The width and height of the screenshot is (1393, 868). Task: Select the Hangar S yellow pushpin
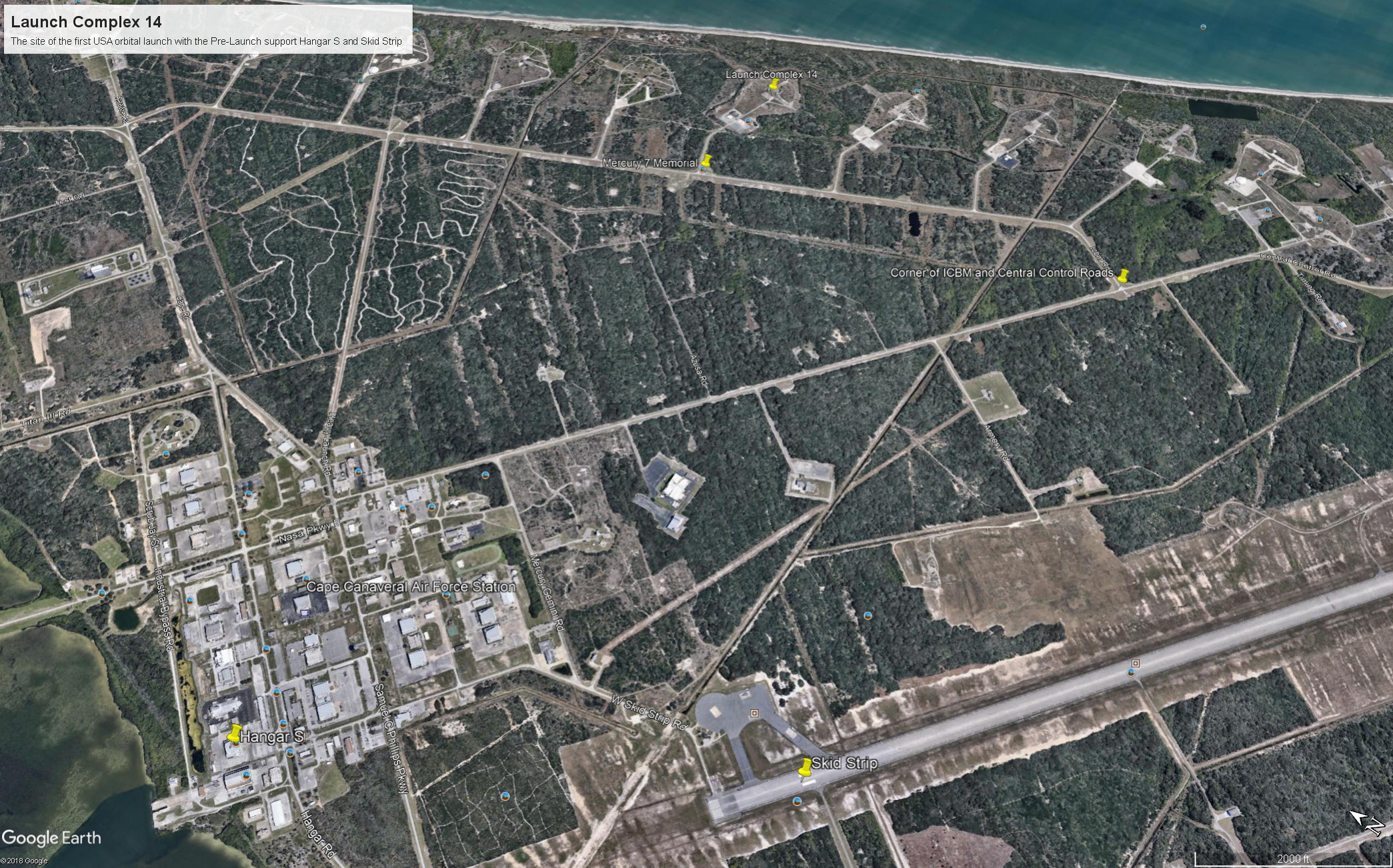tap(233, 733)
